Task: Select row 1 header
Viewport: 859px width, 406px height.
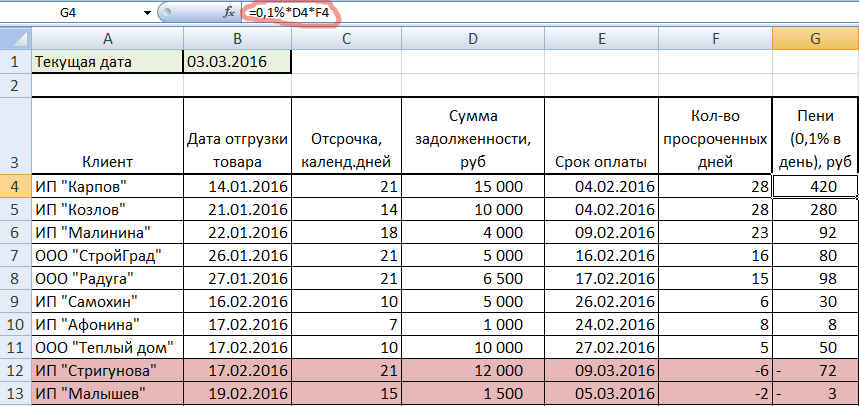Action: point(16,62)
